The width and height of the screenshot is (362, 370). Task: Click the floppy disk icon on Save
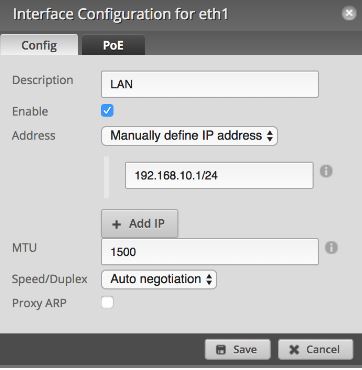click(221, 350)
